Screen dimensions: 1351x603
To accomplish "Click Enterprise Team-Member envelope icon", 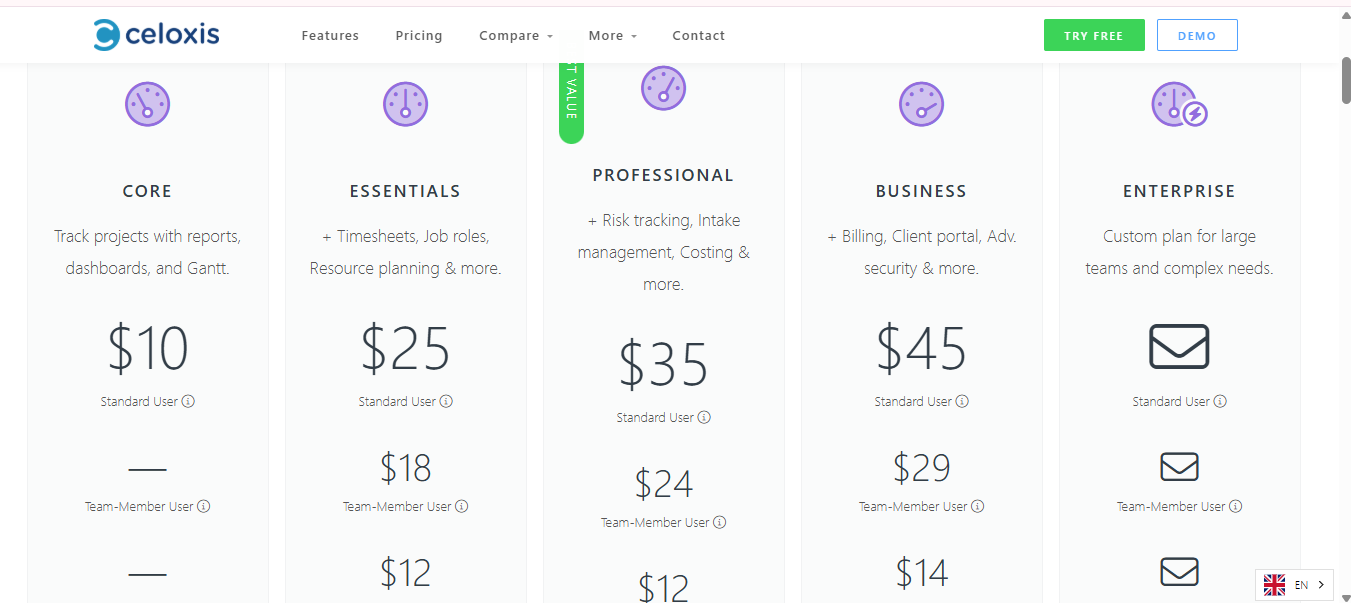I will [1179, 467].
